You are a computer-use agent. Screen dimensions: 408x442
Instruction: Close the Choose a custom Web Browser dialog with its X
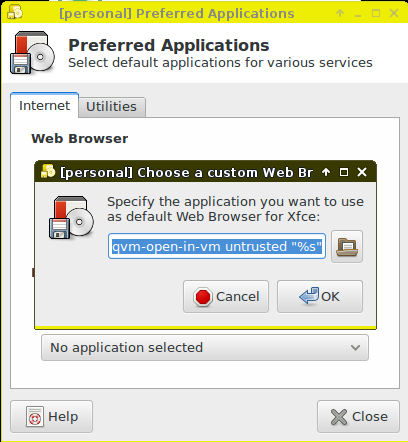pyautogui.click(x=362, y=172)
